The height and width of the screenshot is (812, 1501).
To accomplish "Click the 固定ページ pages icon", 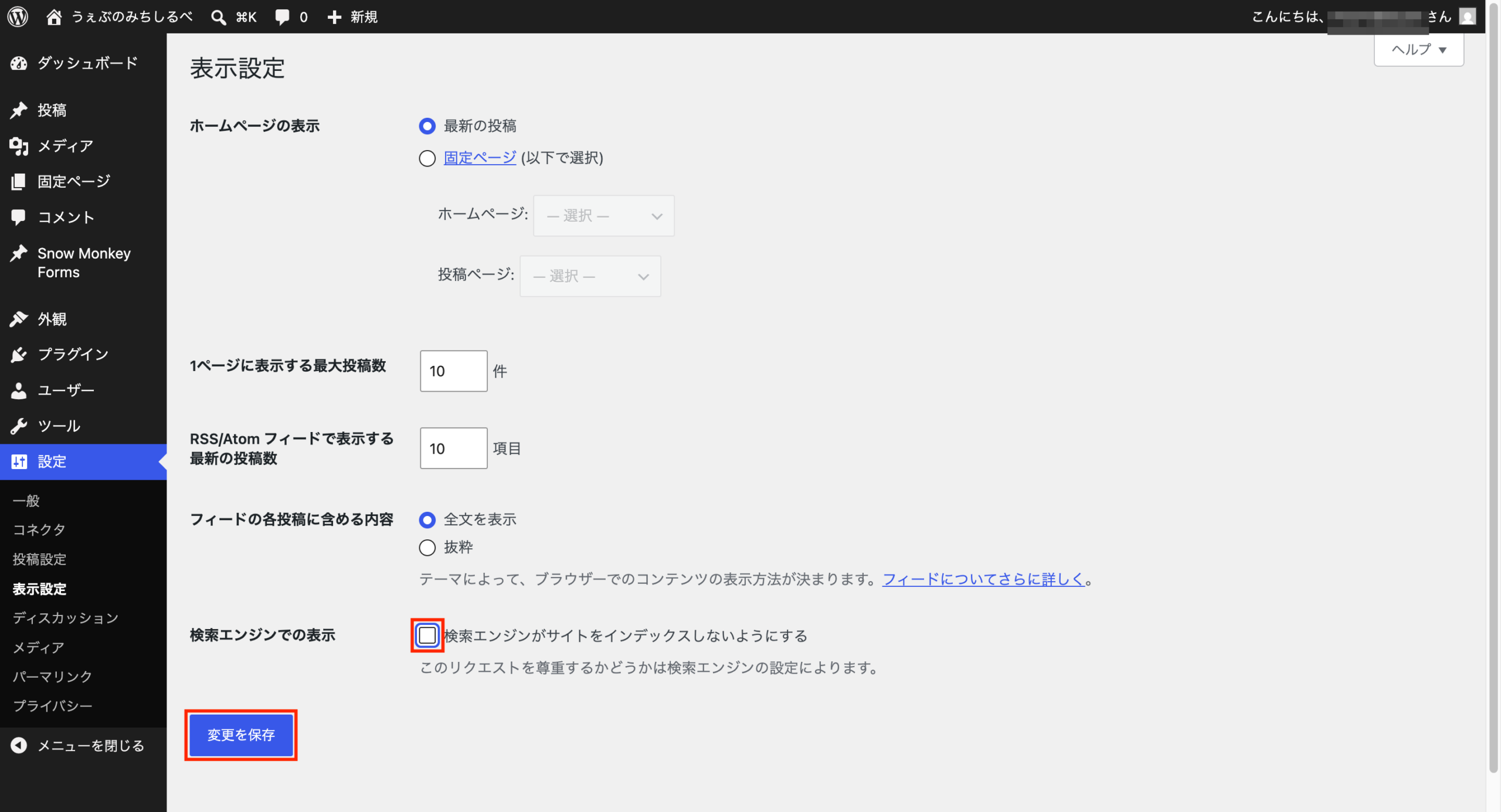I will [19, 182].
